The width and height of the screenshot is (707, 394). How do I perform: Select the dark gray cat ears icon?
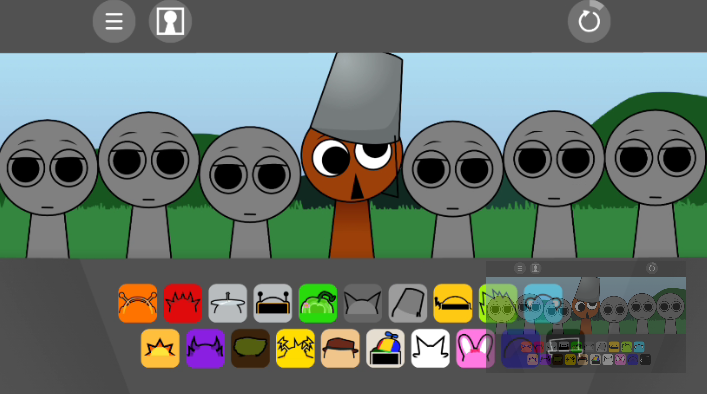coord(363,303)
